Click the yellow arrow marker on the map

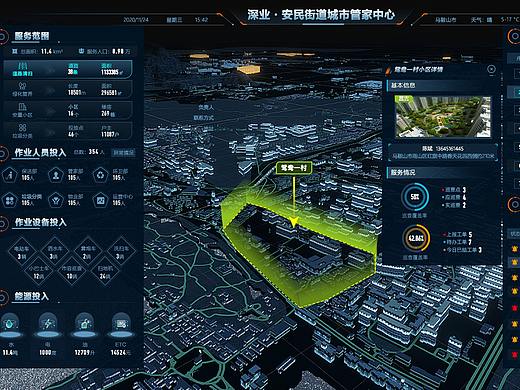(x=294, y=221)
